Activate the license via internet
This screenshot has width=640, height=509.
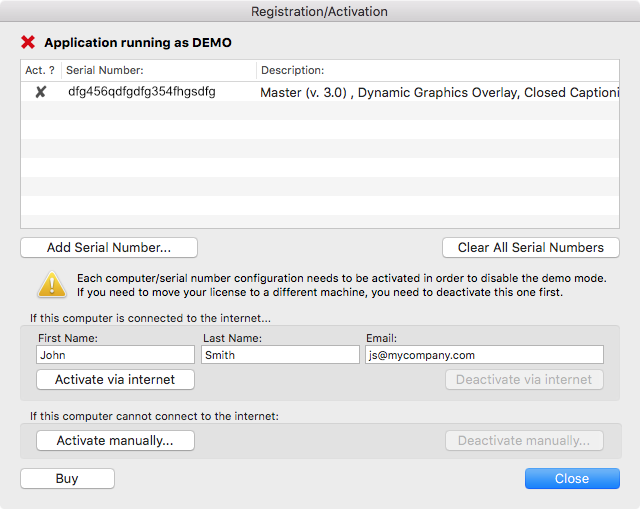(x=116, y=380)
